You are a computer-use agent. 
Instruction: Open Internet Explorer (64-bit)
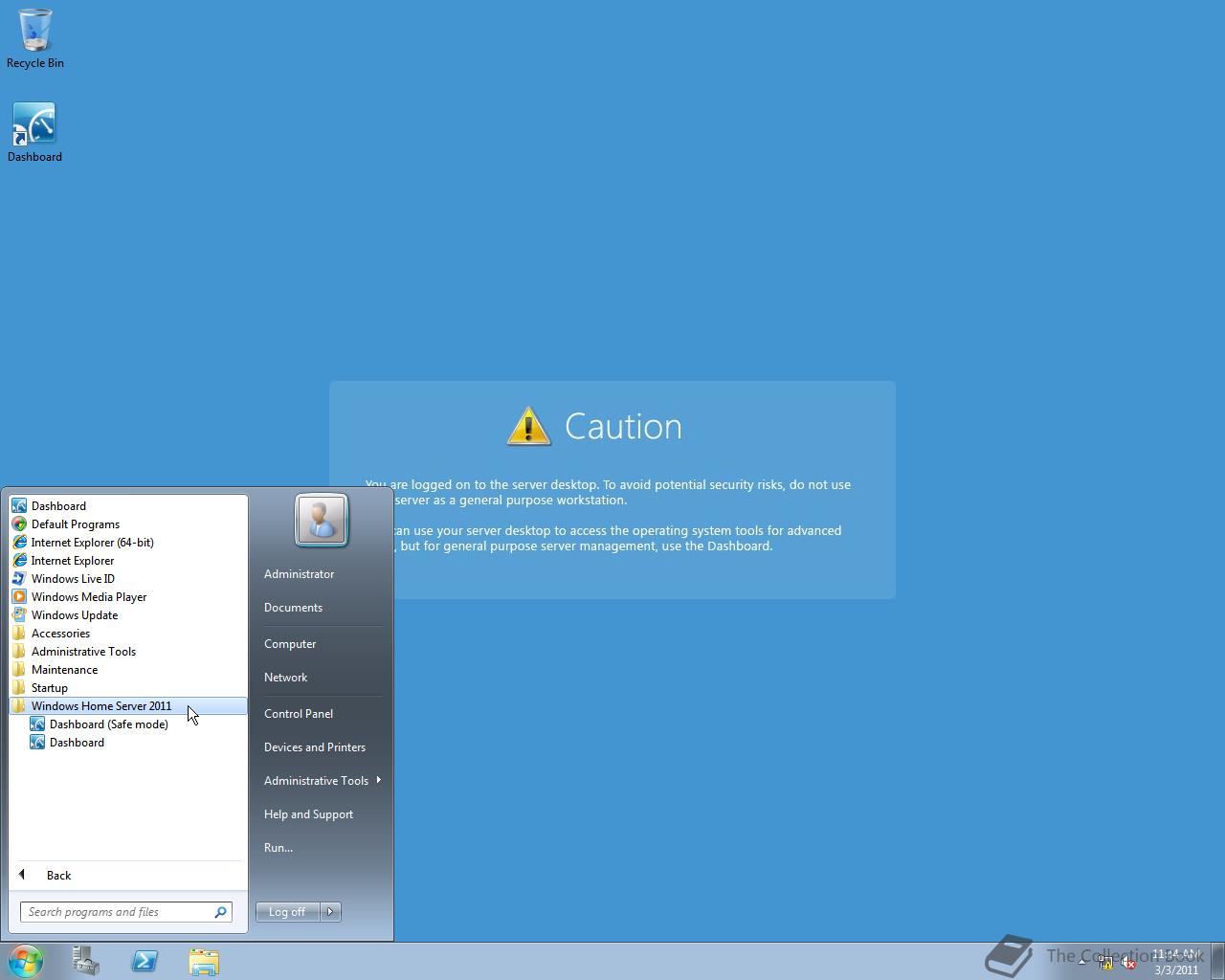(x=92, y=542)
